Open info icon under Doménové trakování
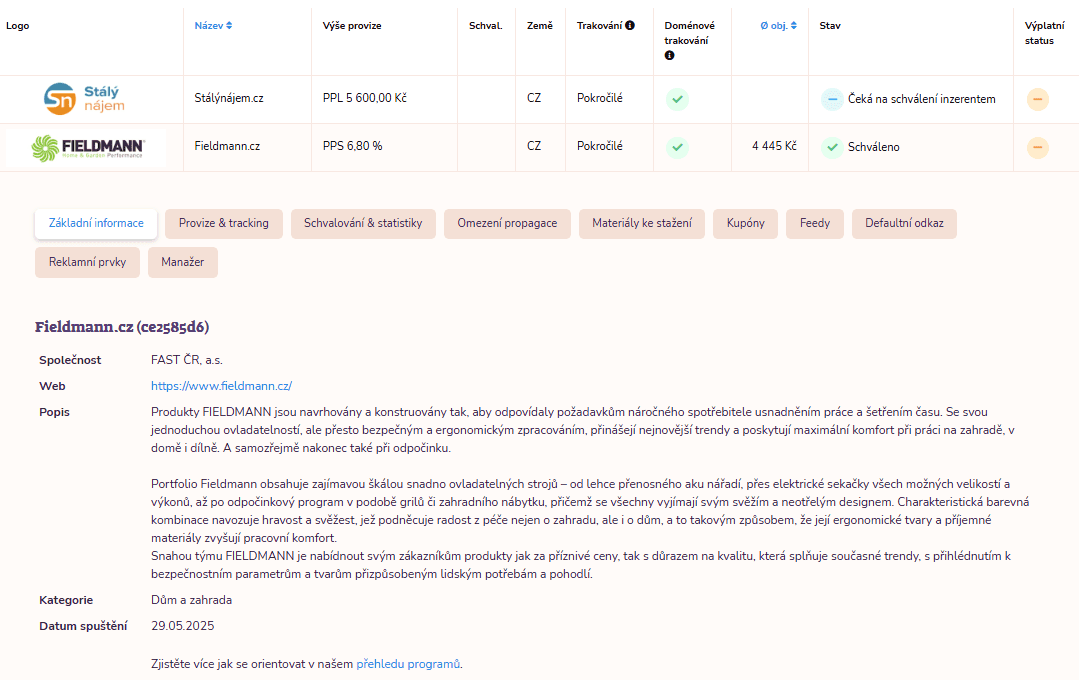 (670, 56)
